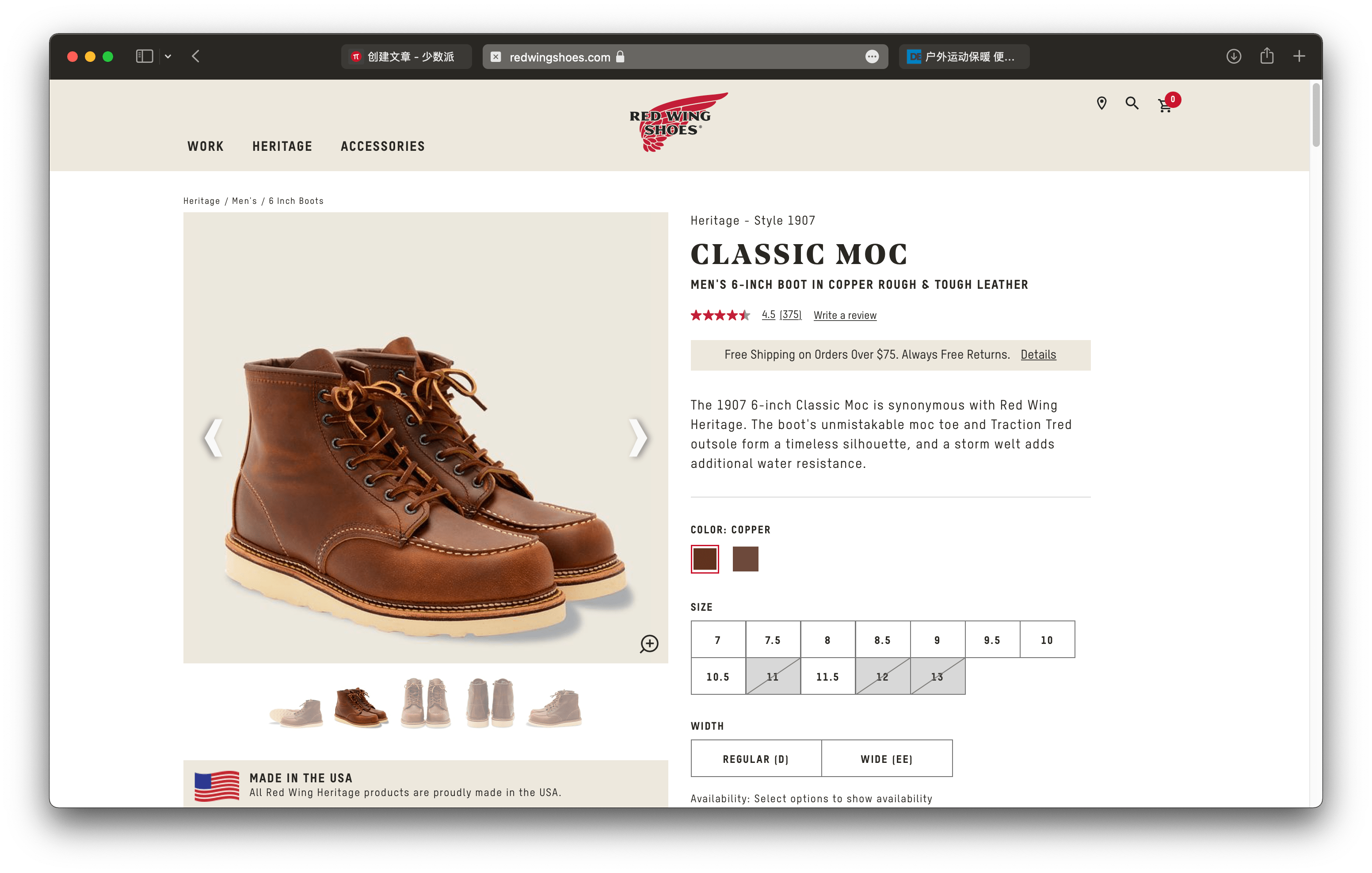Click the Heritage - Style 1907 label
This screenshot has height=873, width=1372.
pos(753,221)
